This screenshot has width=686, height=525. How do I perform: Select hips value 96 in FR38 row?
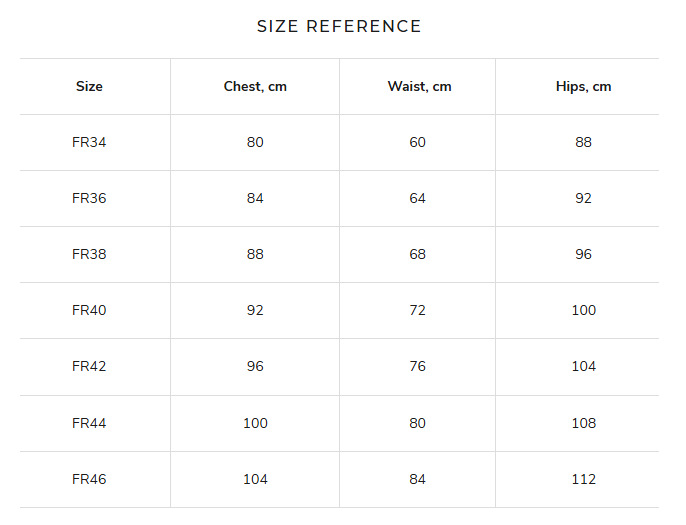pos(583,254)
